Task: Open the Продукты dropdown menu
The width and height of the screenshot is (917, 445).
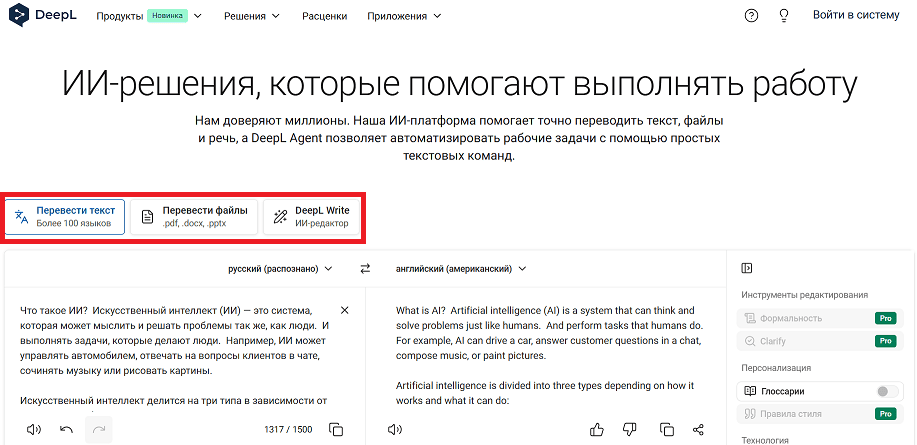Action: [x=149, y=16]
